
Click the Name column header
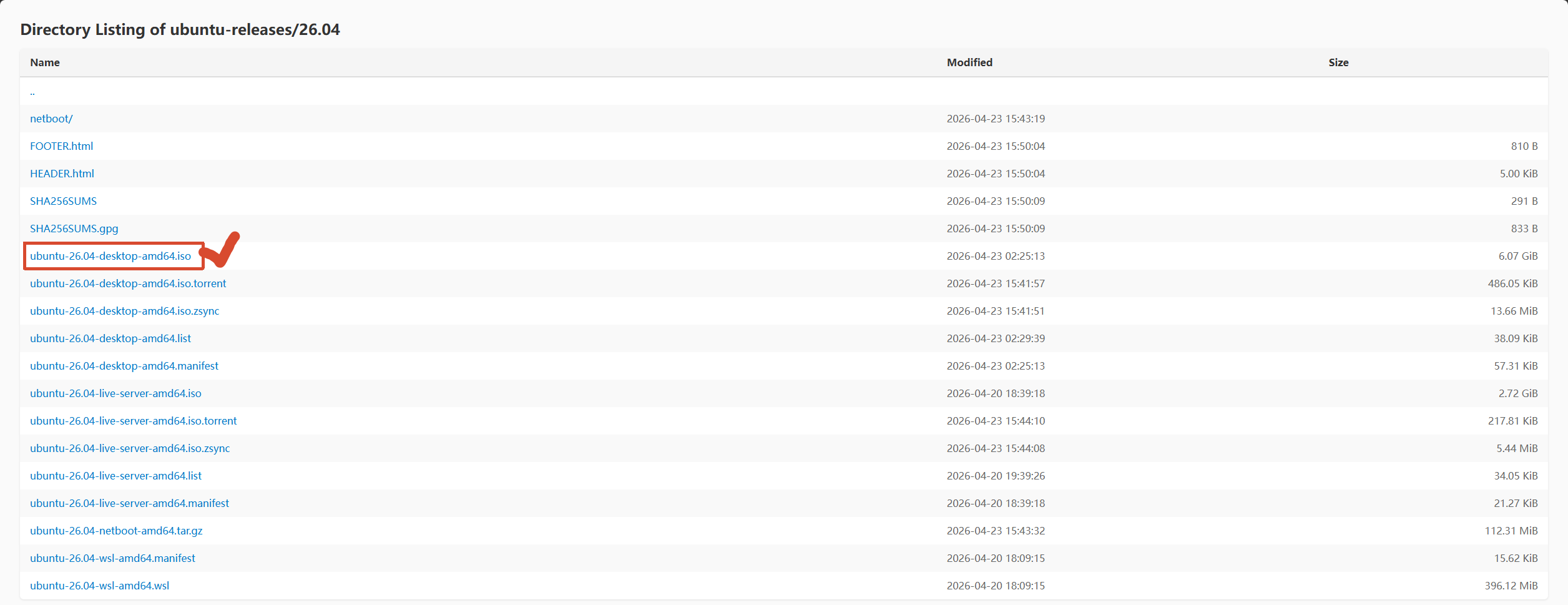point(45,62)
